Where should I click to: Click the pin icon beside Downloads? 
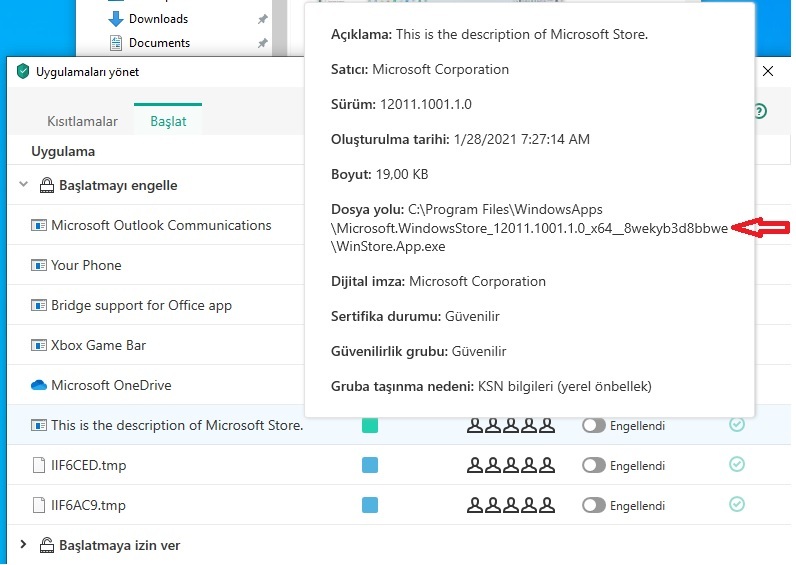(x=262, y=19)
